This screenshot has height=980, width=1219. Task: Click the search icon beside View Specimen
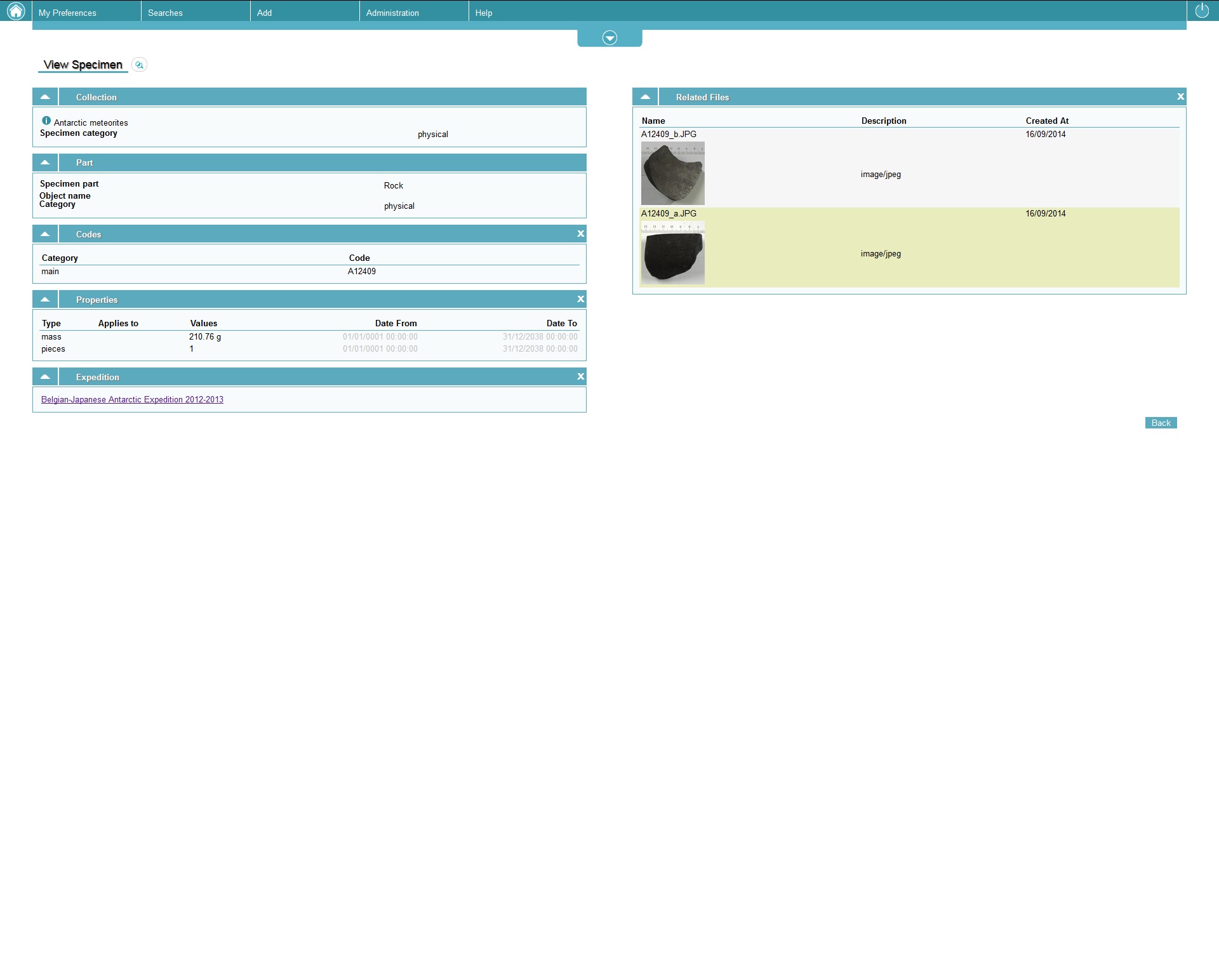pyautogui.click(x=139, y=65)
